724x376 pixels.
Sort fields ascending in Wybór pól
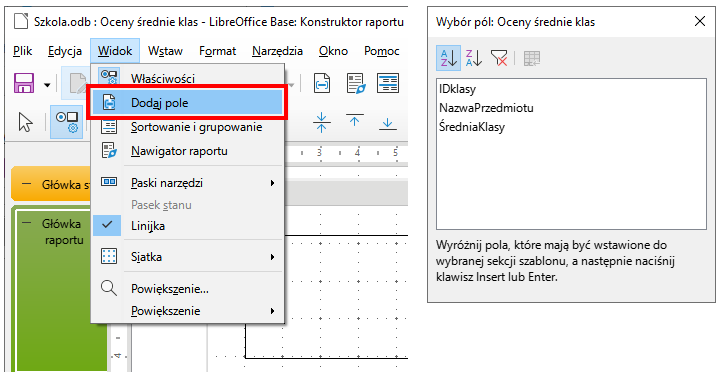point(448,58)
